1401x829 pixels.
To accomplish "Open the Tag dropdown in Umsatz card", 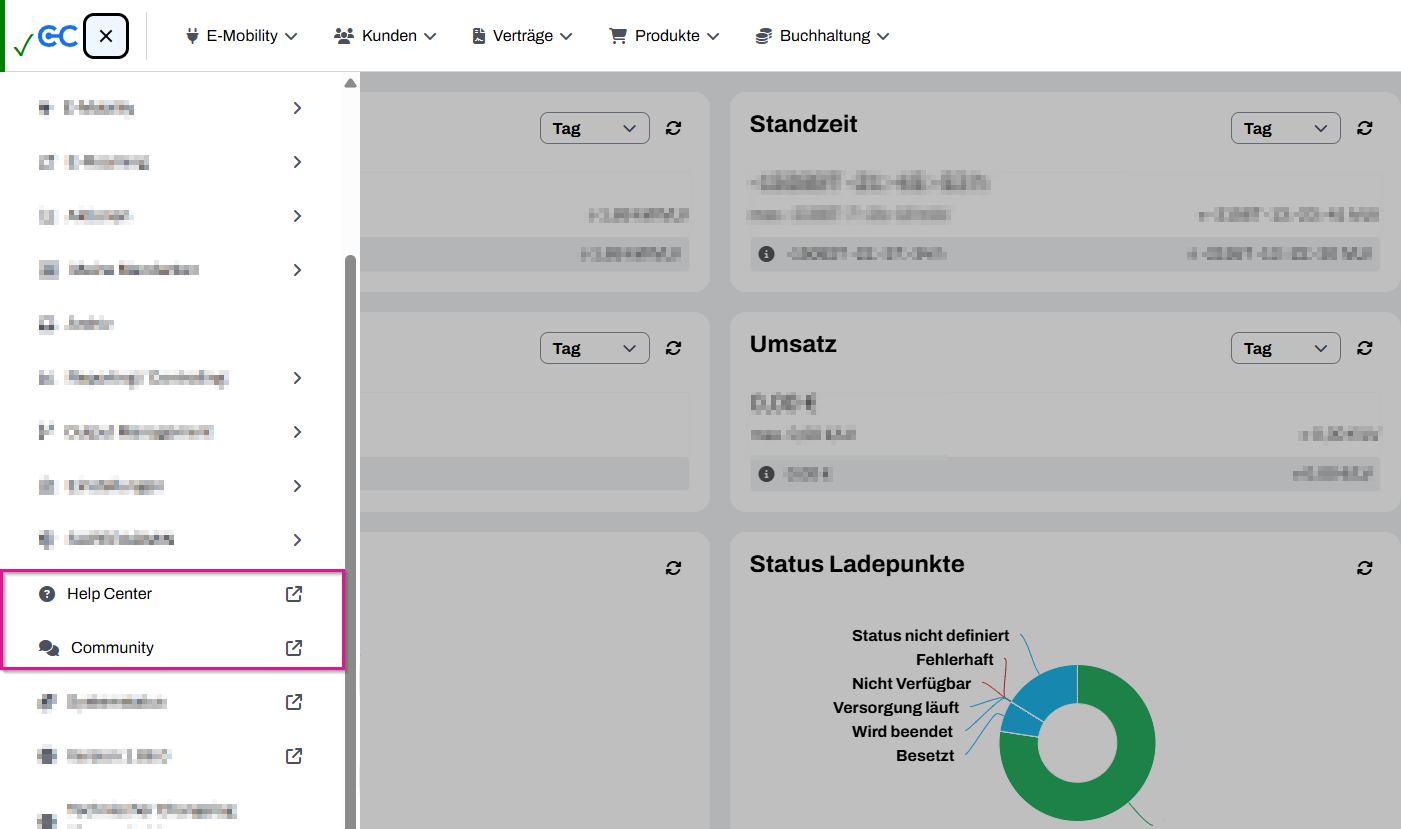I will point(1285,348).
